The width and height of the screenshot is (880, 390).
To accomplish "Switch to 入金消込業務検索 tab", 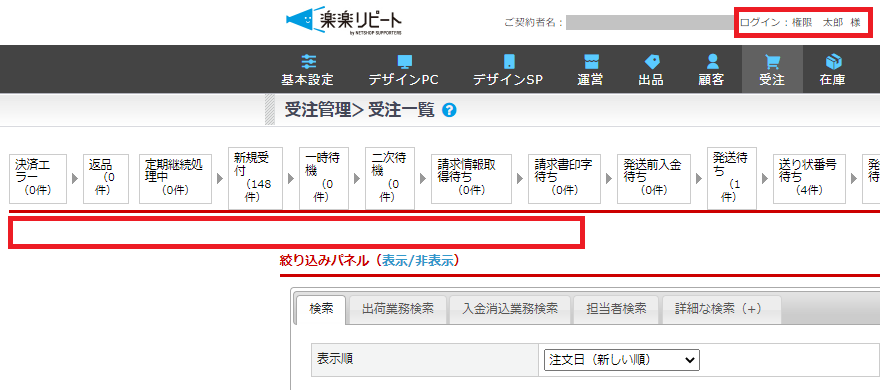I will pos(510,309).
